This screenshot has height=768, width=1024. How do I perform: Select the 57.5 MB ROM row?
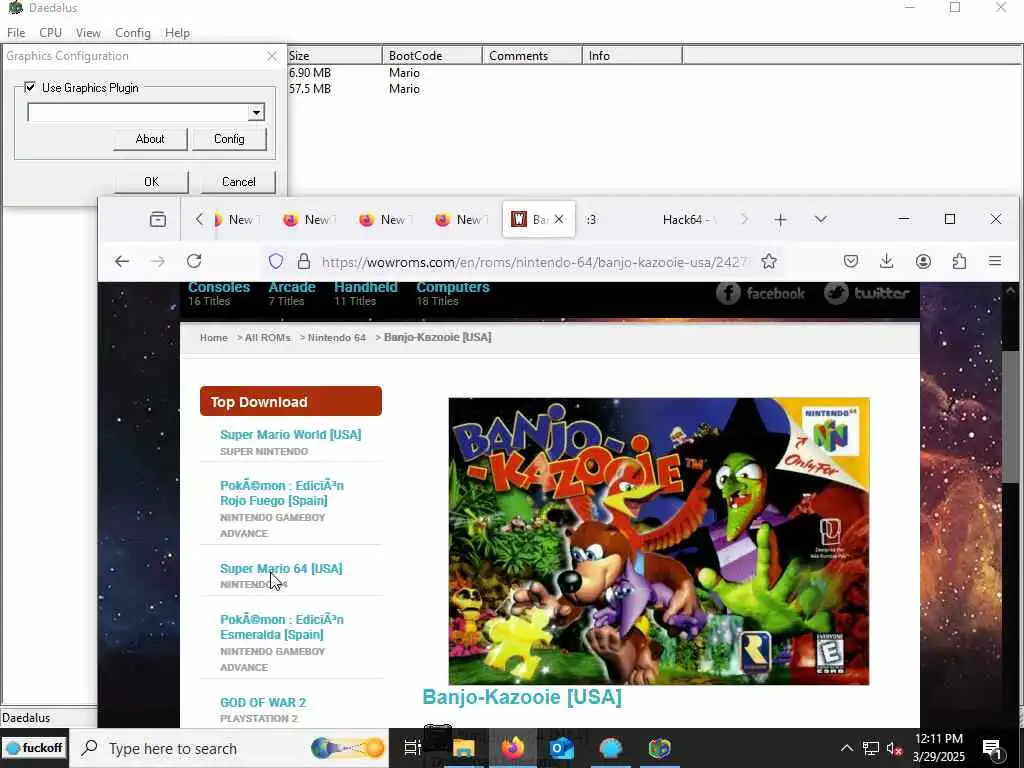(654, 89)
